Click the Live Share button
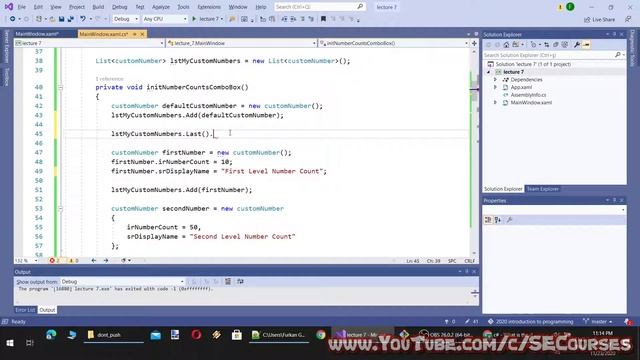 point(599,19)
